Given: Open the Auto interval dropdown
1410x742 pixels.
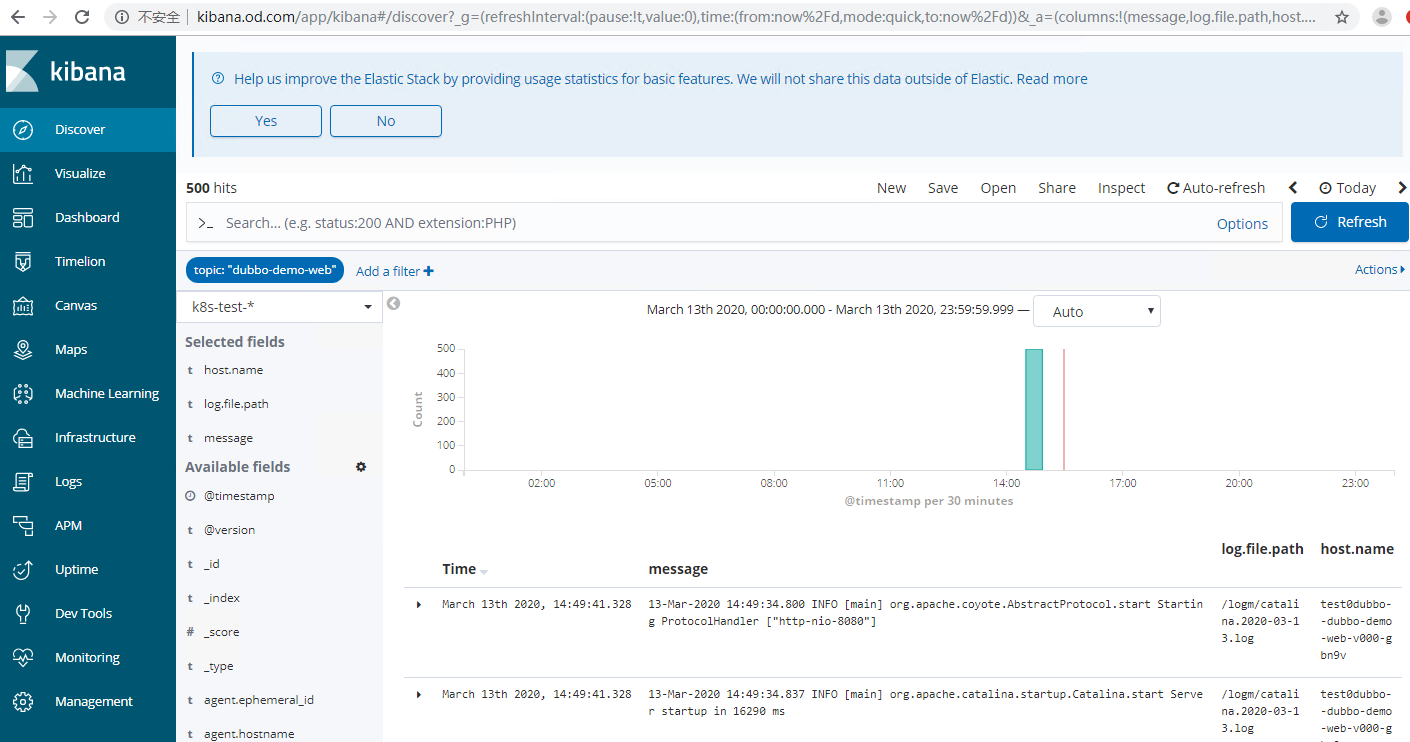Looking at the screenshot, I should 1096,312.
